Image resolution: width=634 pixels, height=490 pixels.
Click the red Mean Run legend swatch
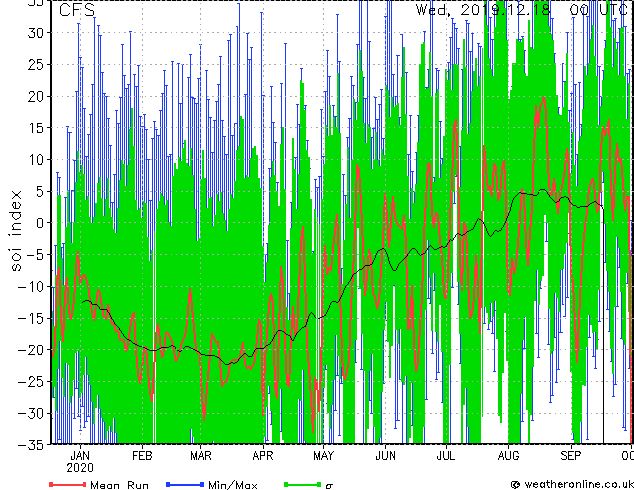pos(68,484)
